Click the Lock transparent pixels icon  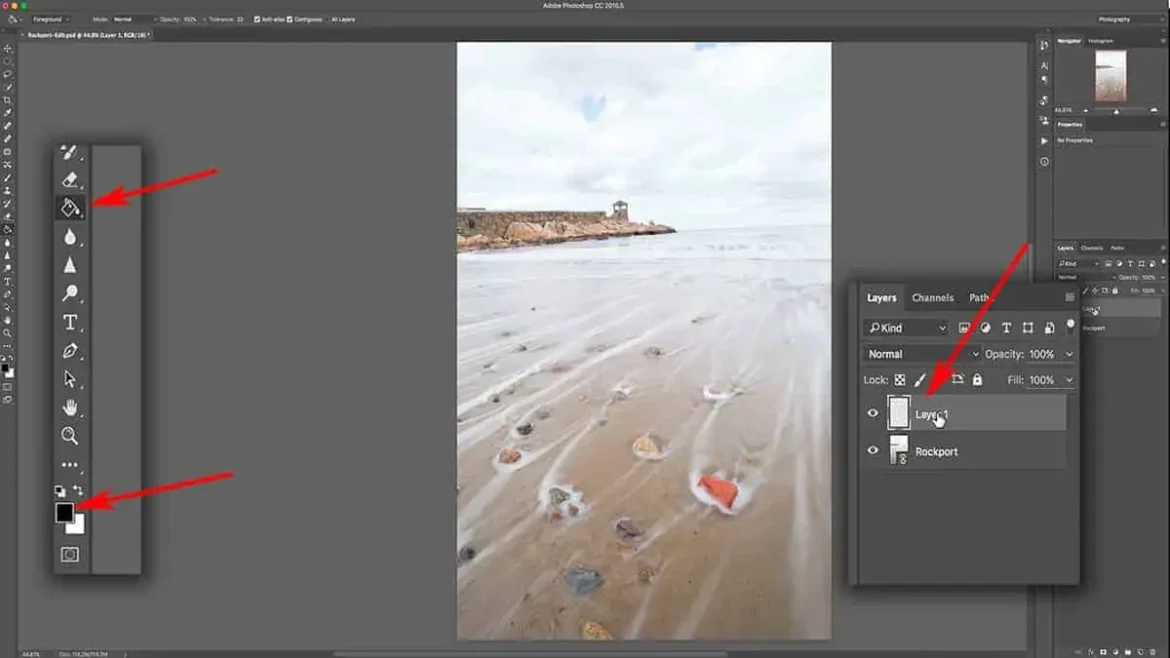[900, 380]
